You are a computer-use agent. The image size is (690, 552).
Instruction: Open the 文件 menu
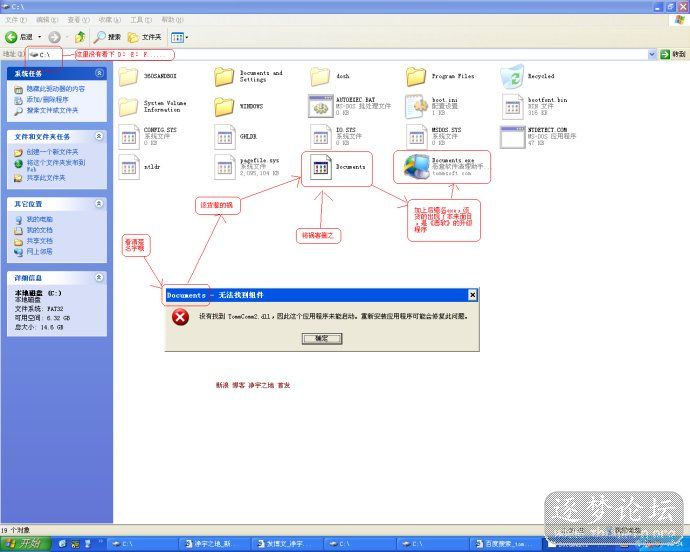pos(16,20)
